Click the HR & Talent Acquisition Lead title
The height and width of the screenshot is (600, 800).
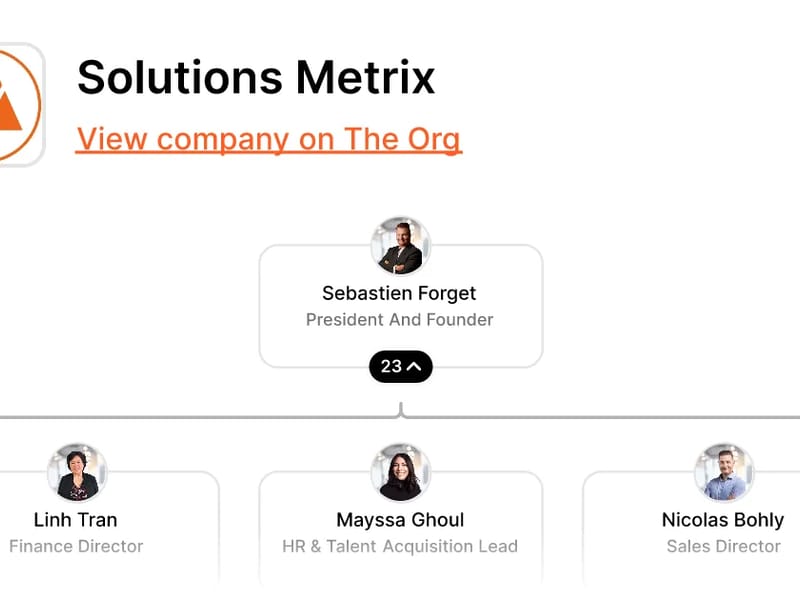[x=400, y=546]
